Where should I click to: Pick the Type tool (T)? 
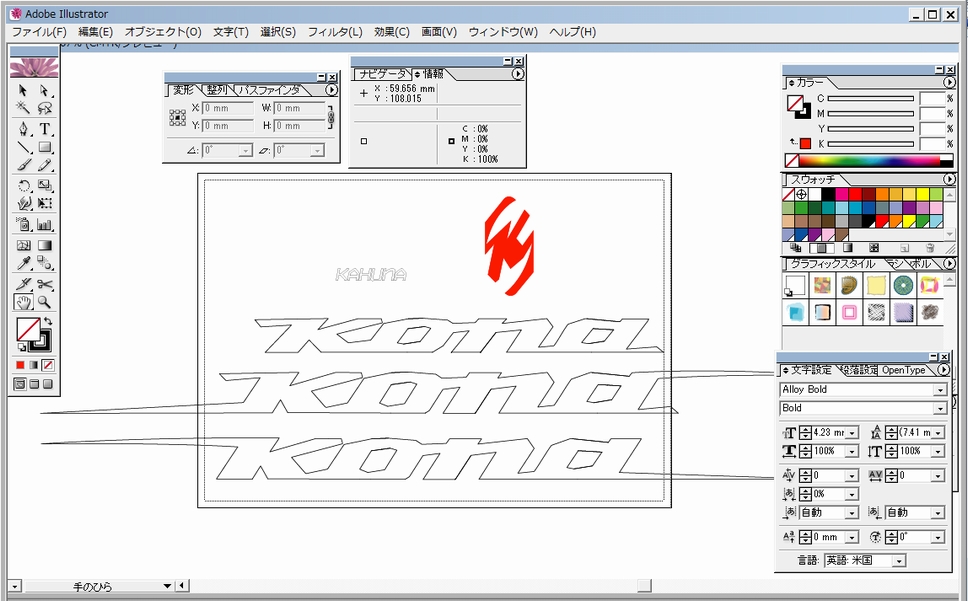point(45,129)
